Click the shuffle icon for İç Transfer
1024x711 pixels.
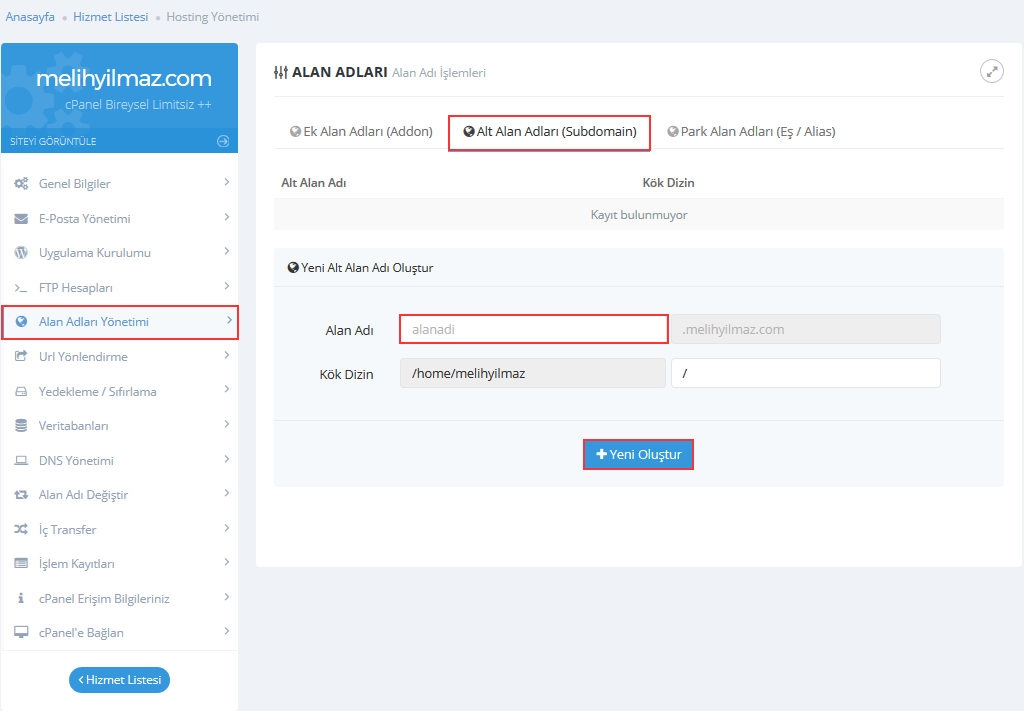pos(21,529)
